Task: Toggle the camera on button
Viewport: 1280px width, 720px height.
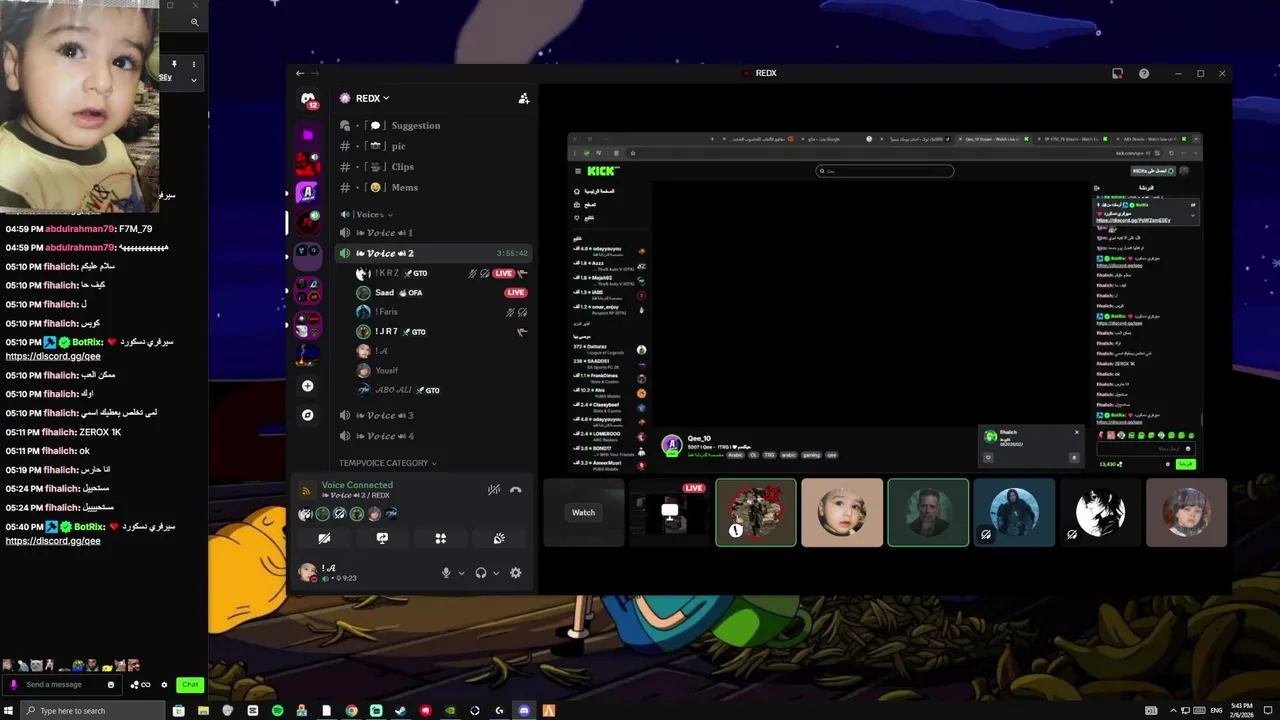Action: [324, 538]
